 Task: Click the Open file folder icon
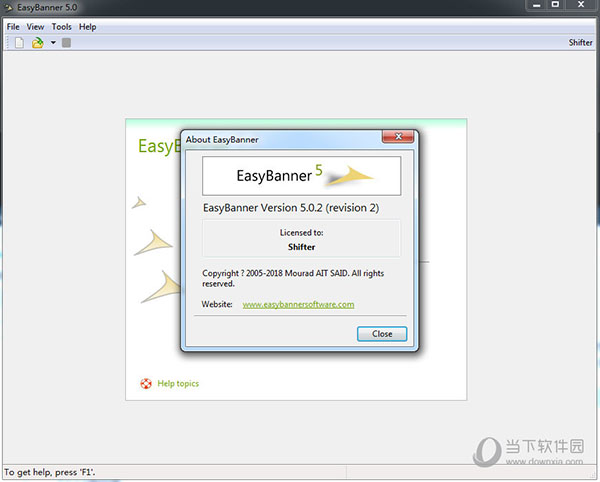pos(37,43)
